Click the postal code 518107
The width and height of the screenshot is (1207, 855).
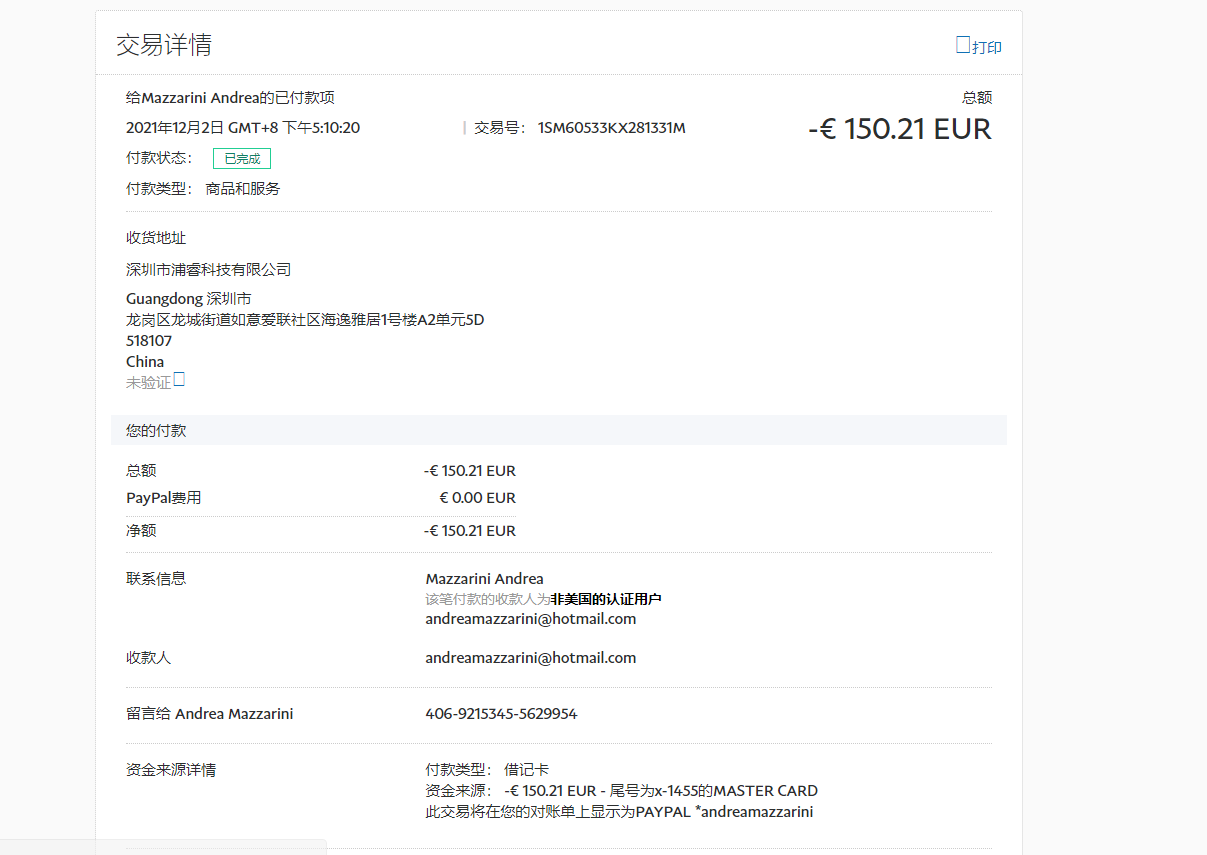click(149, 340)
